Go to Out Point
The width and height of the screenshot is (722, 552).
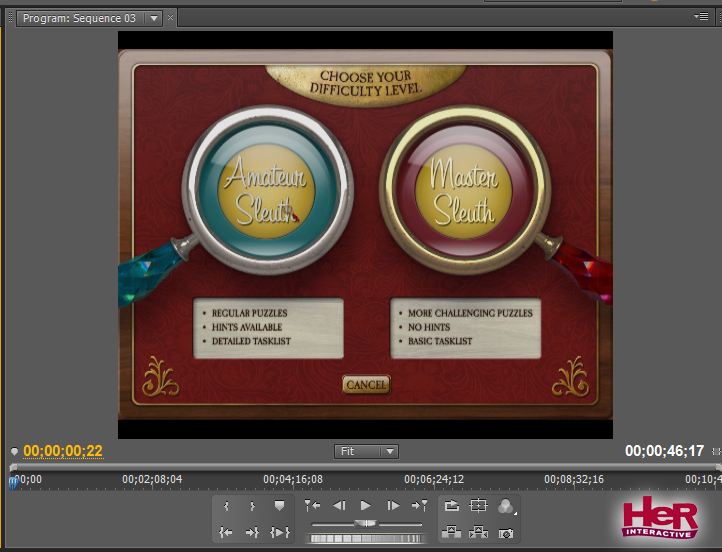point(252,533)
